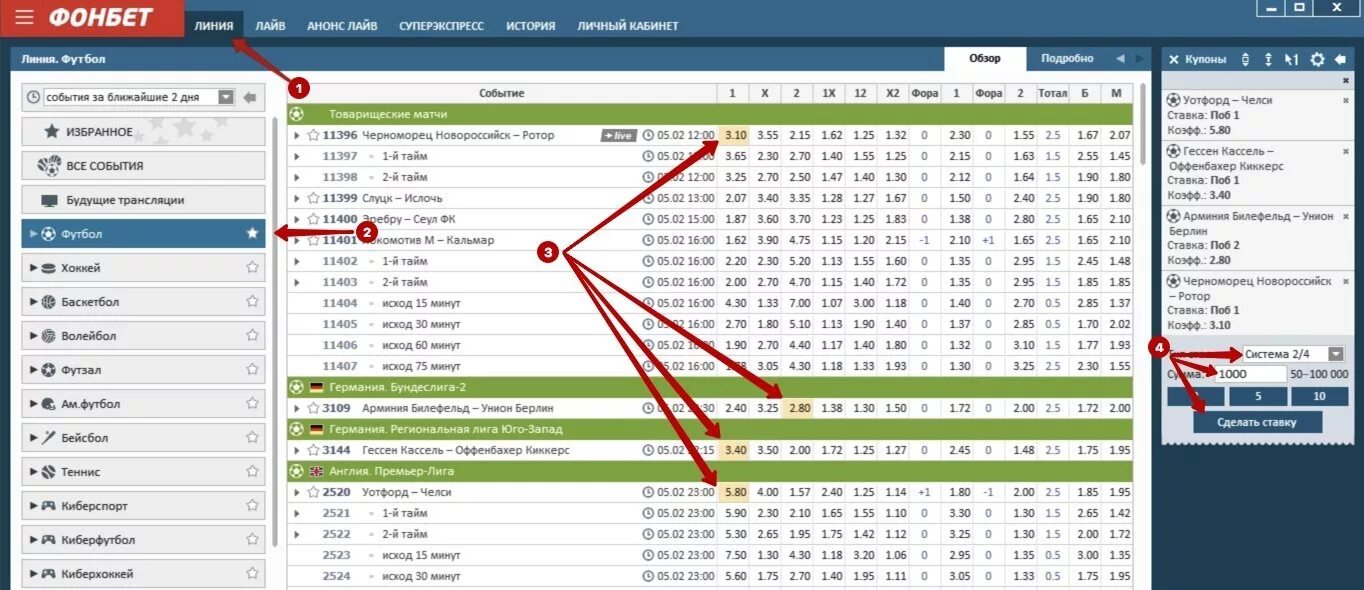Viewport: 1364px width, 590px height.
Task: Open the hamburger menu next to Фонбет logo
Action: (x=25, y=18)
